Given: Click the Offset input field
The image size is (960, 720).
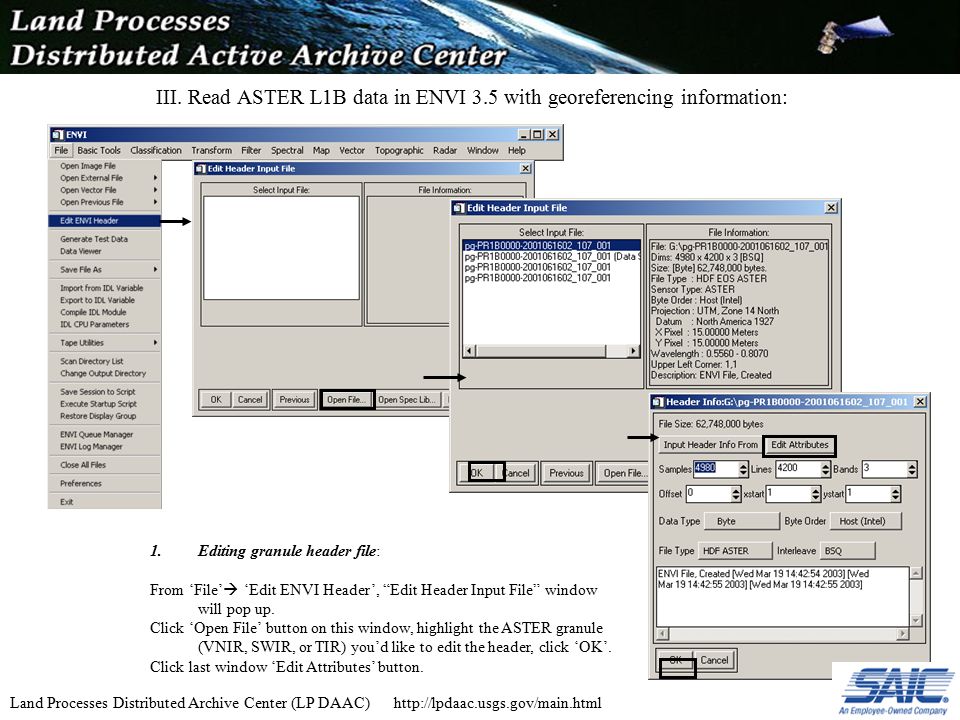Looking at the screenshot, I should pyautogui.click(x=708, y=493).
